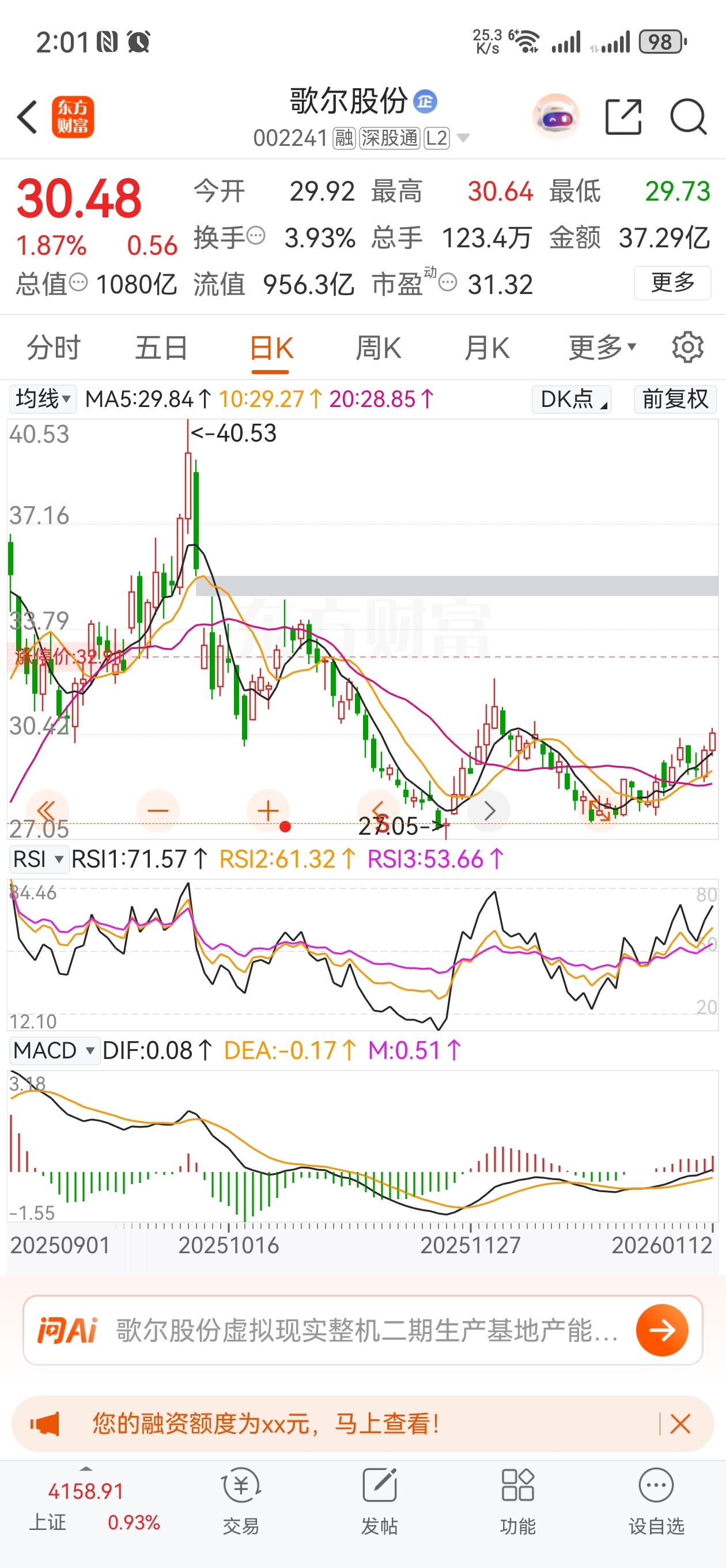Tap the 企 verified badge icon
This screenshot has height=1568, width=726.
[x=425, y=101]
